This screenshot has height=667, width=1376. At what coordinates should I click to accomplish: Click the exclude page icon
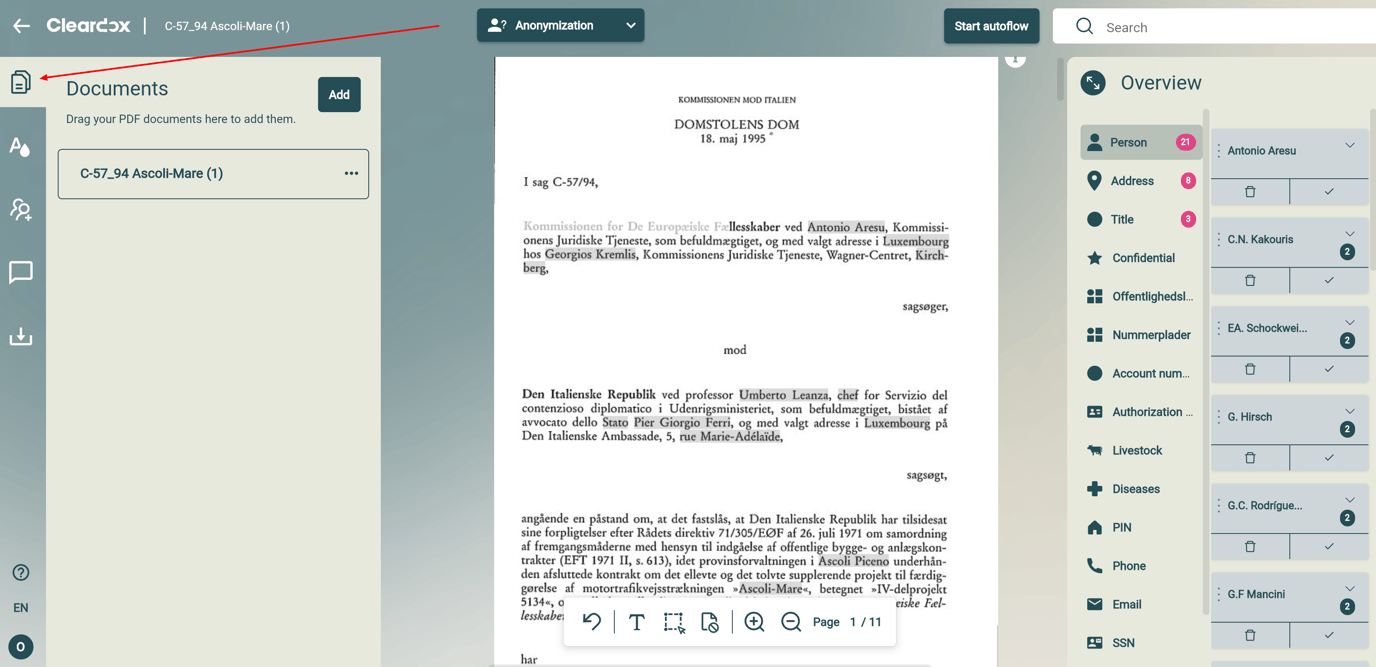point(710,622)
